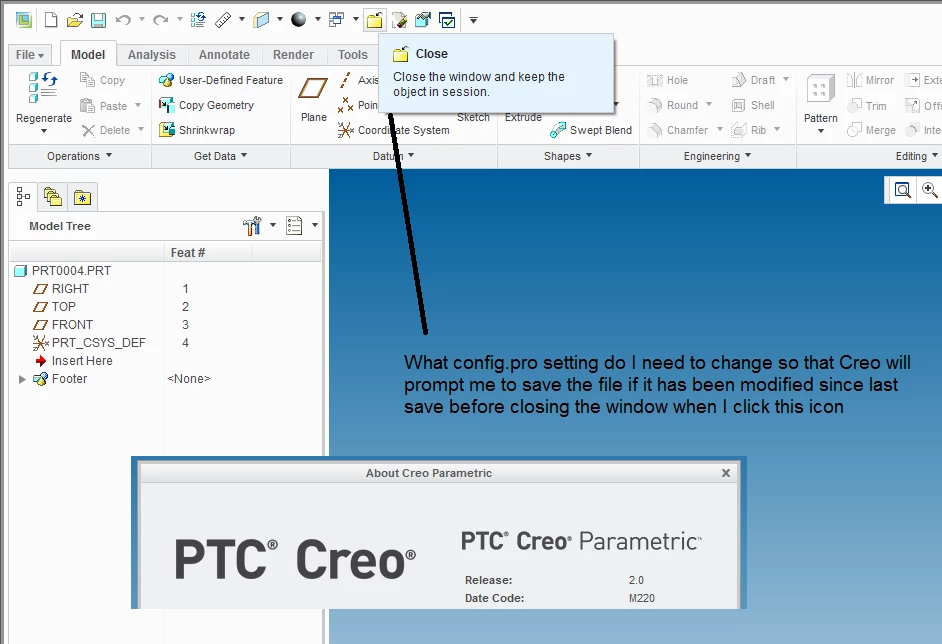The height and width of the screenshot is (644, 942).
Task: Click the Chamfer tool in Engineering
Action: click(x=678, y=130)
